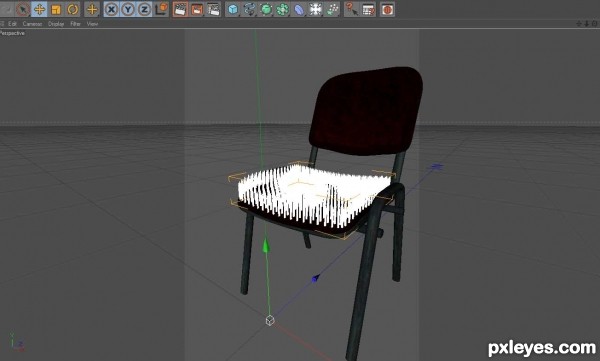Toggle the Y axis lock

pos(128,9)
